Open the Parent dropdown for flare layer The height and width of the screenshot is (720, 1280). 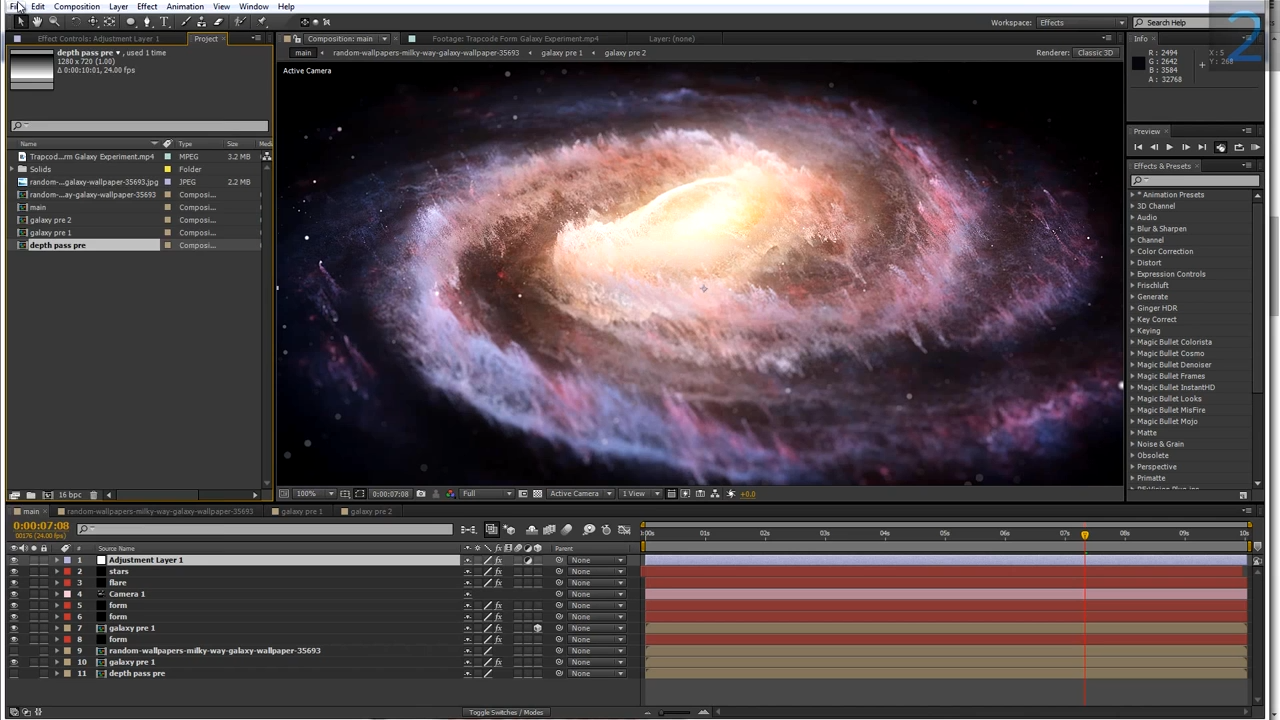point(597,583)
